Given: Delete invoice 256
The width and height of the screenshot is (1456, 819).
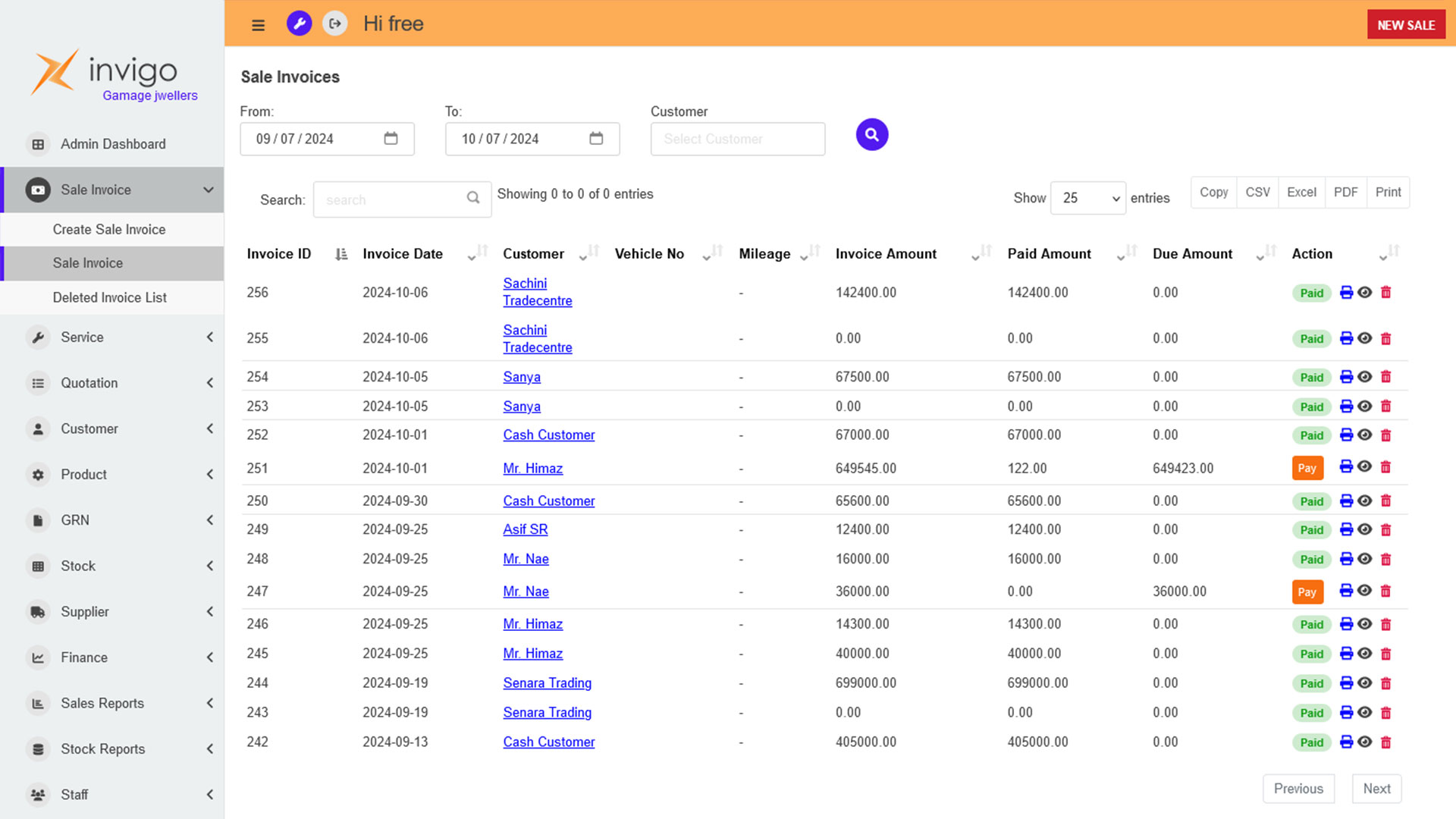Looking at the screenshot, I should 1385,293.
